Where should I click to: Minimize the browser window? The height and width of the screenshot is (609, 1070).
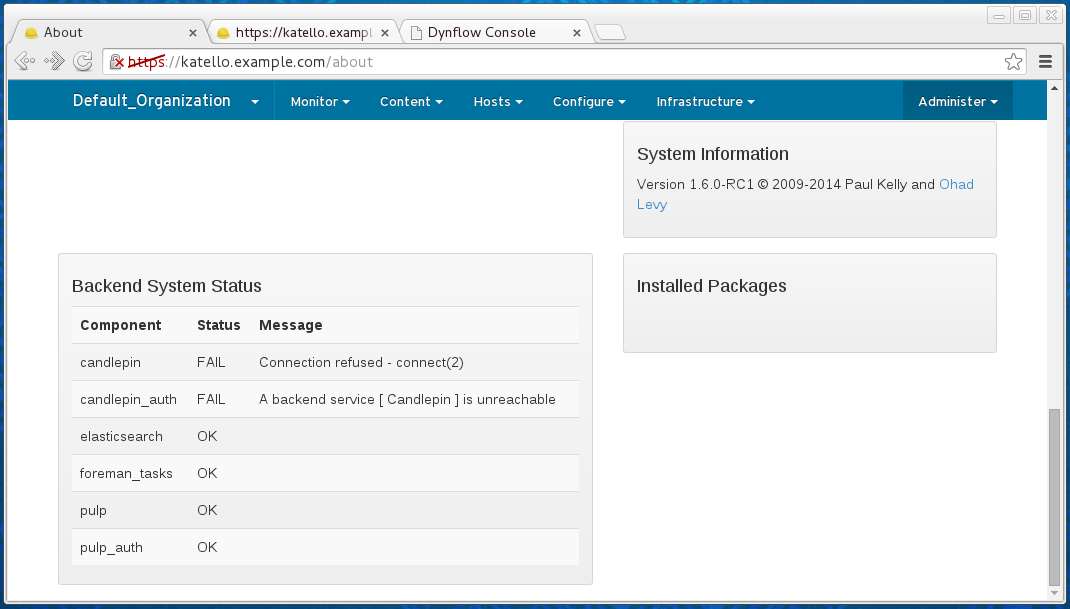(999, 15)
